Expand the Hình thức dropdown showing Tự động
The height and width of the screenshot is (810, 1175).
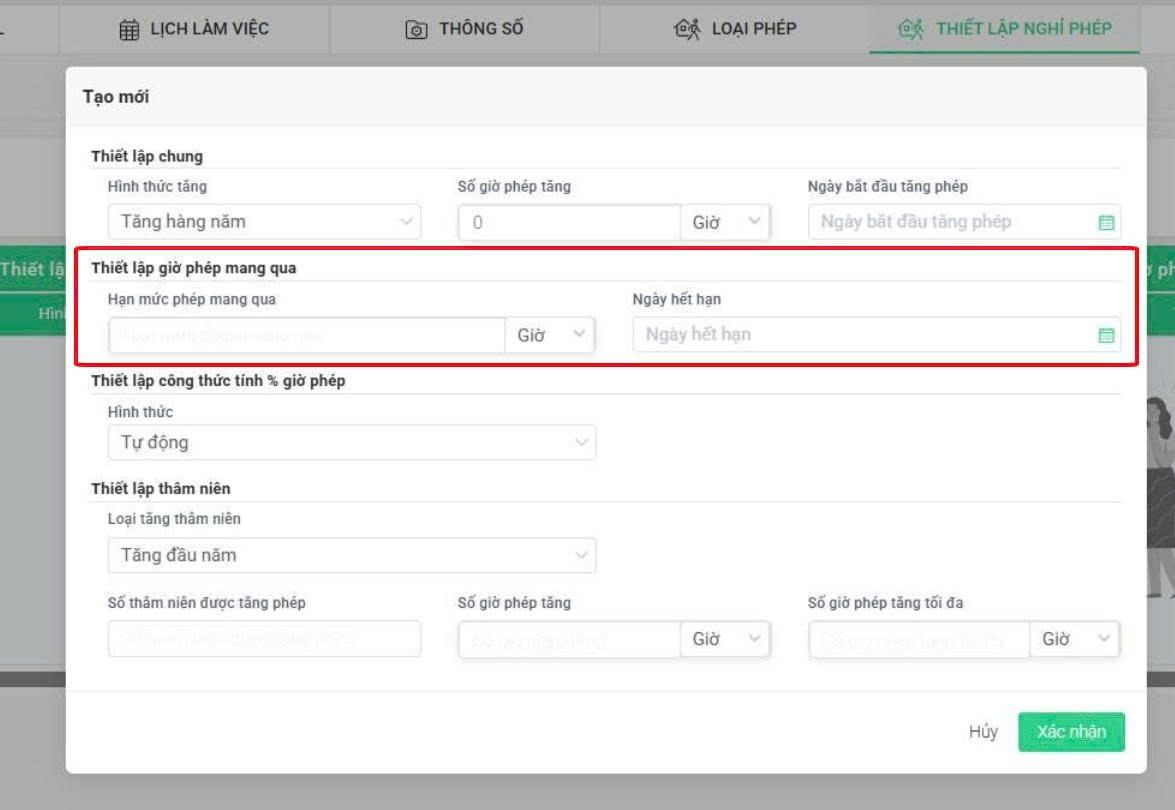[x=352, y=442]
